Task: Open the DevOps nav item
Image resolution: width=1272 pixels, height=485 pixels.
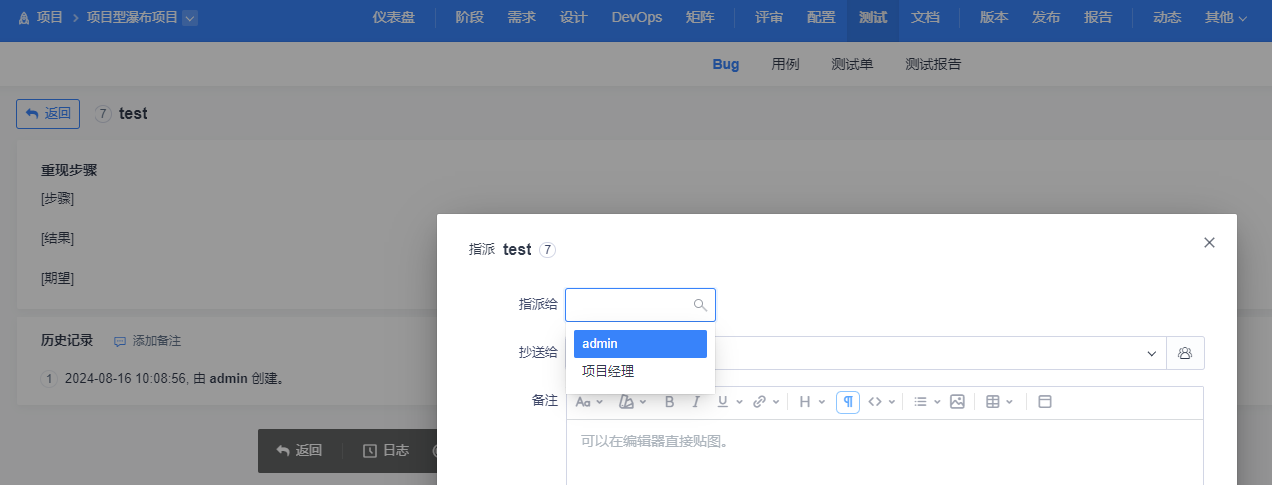Action: [637, 18]
